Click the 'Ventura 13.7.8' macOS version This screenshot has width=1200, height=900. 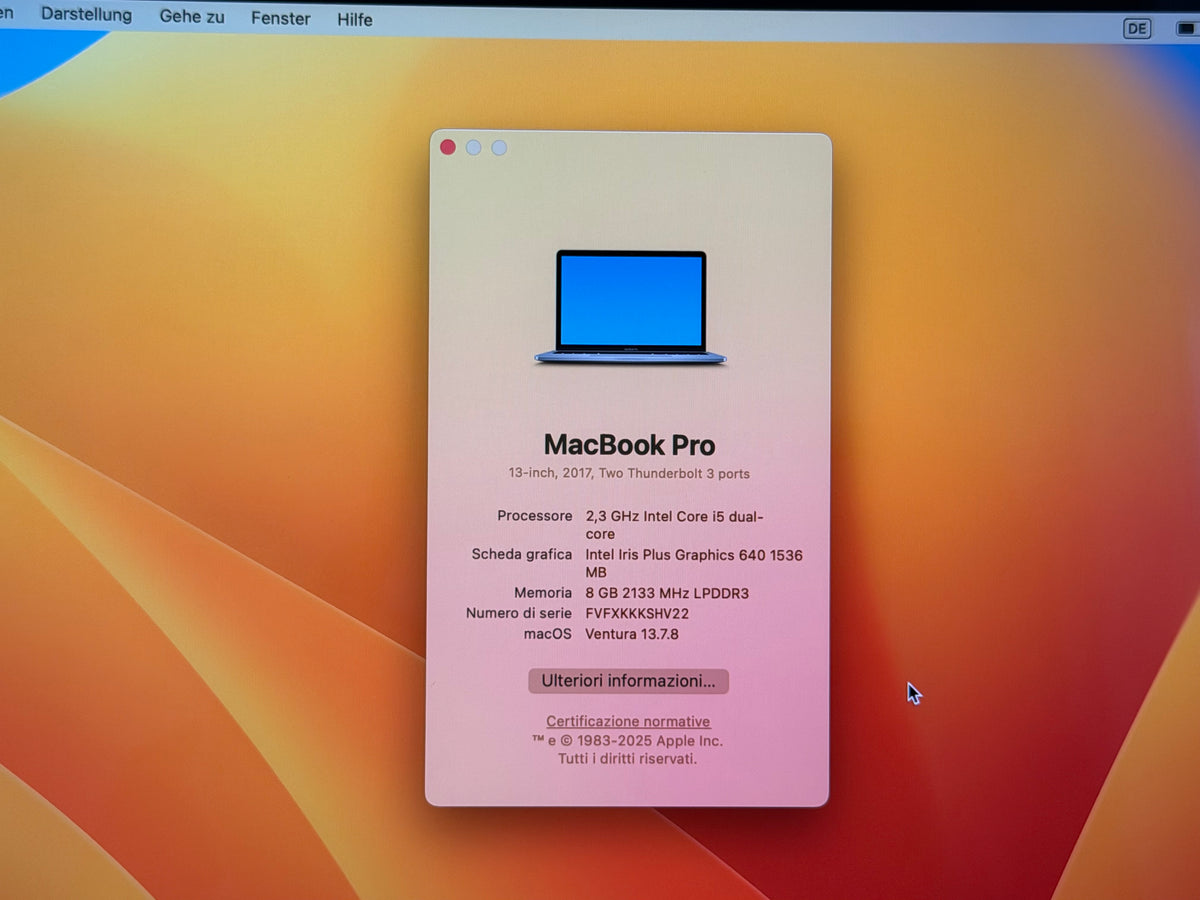click(632, 634)
